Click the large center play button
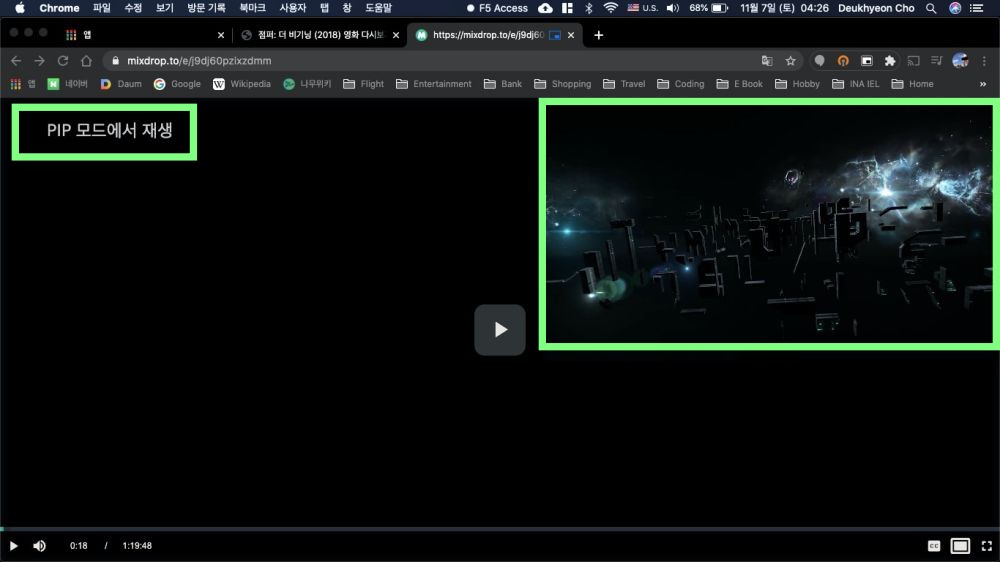The image size is (1000, 562). pyautogui.click(x=500, y=330)
